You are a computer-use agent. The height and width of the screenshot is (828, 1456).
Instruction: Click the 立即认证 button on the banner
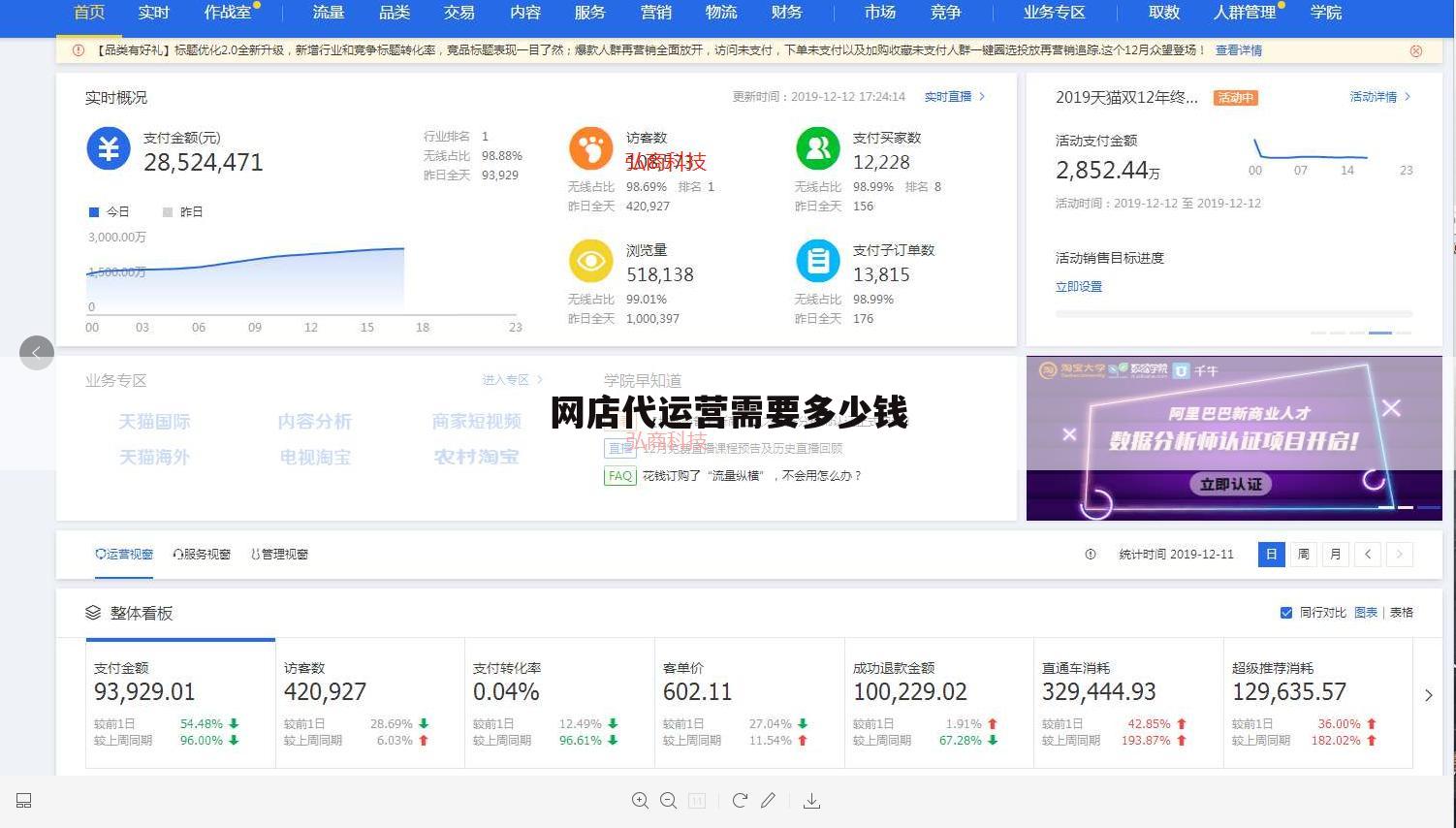point(1230,484)
